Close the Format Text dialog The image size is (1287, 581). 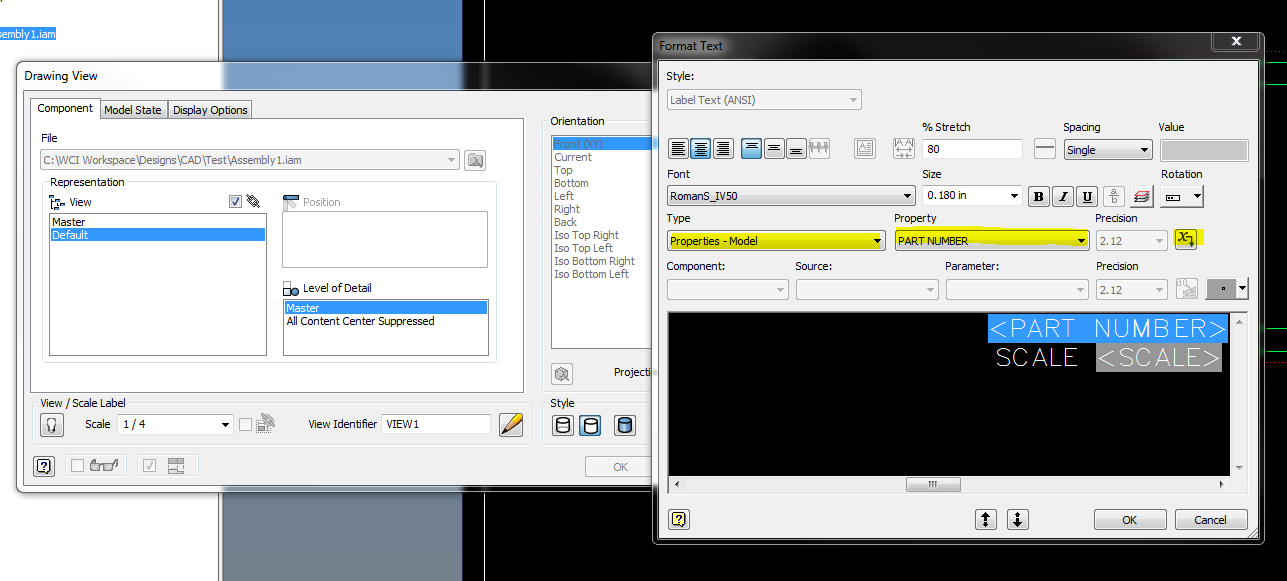pos(1236,42)
